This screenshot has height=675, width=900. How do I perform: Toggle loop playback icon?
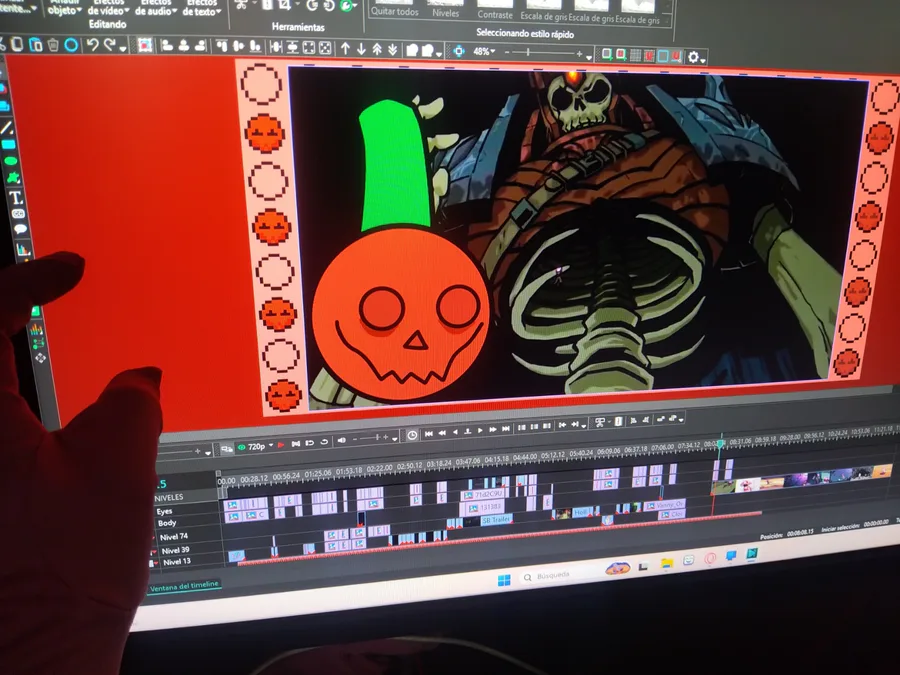pyautogui.click(x=324, y=442)
